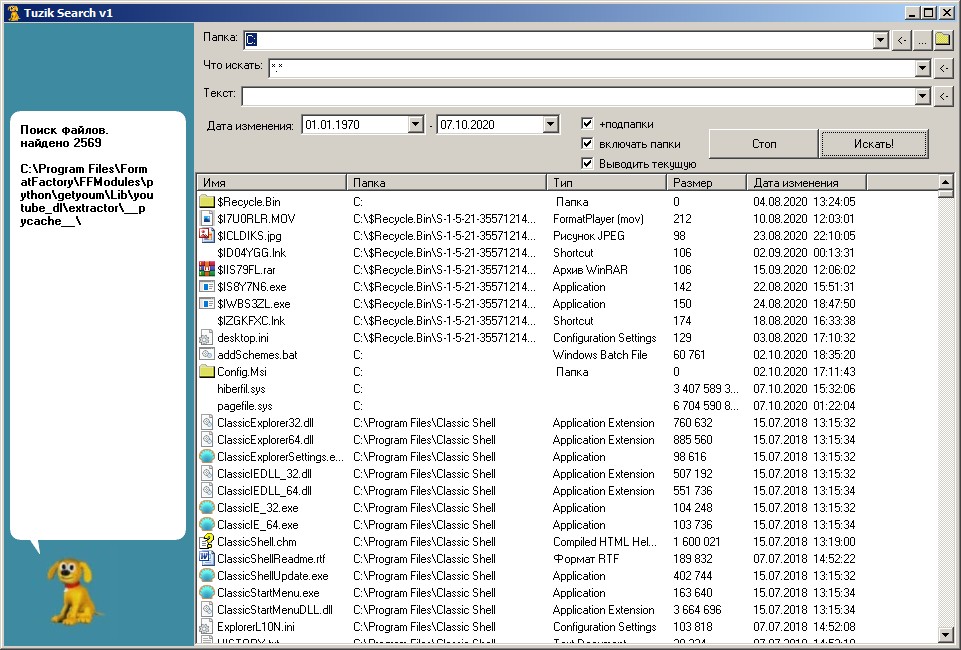Open the Что искать dropdown list
This screenshot has height=650, width=961.
tap(922, 68)
